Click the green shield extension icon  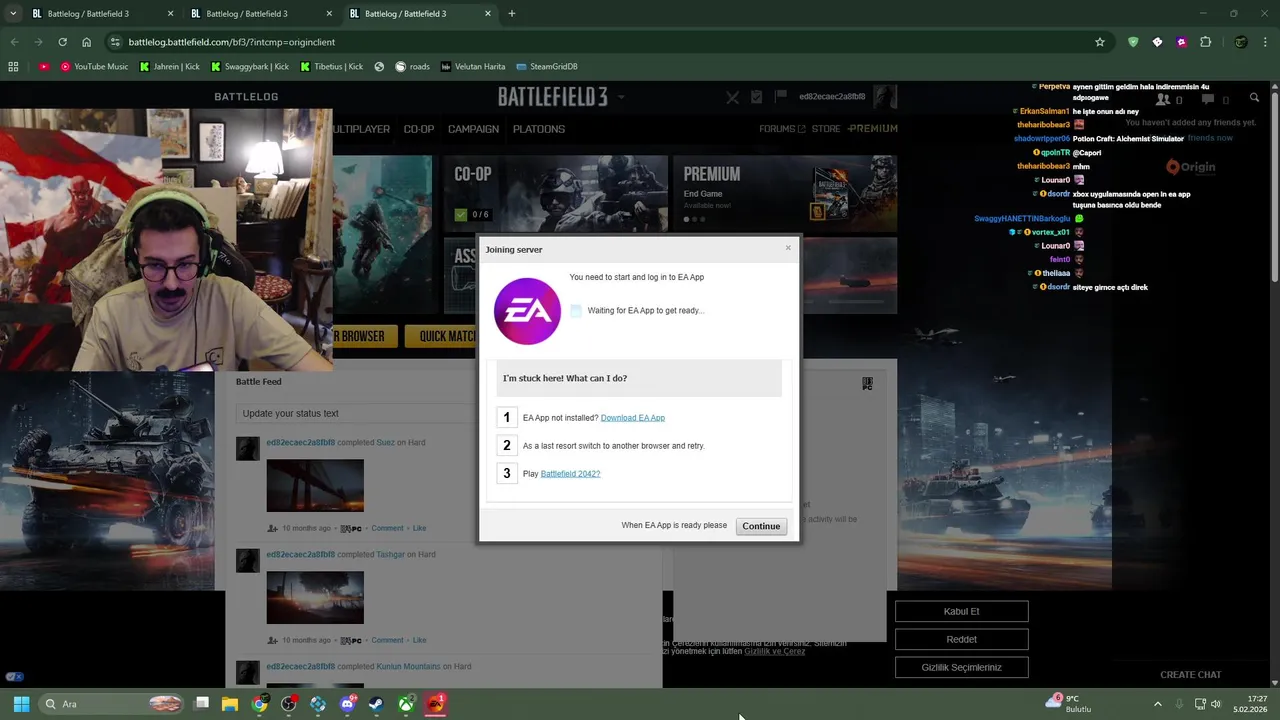pos(1133,42)
